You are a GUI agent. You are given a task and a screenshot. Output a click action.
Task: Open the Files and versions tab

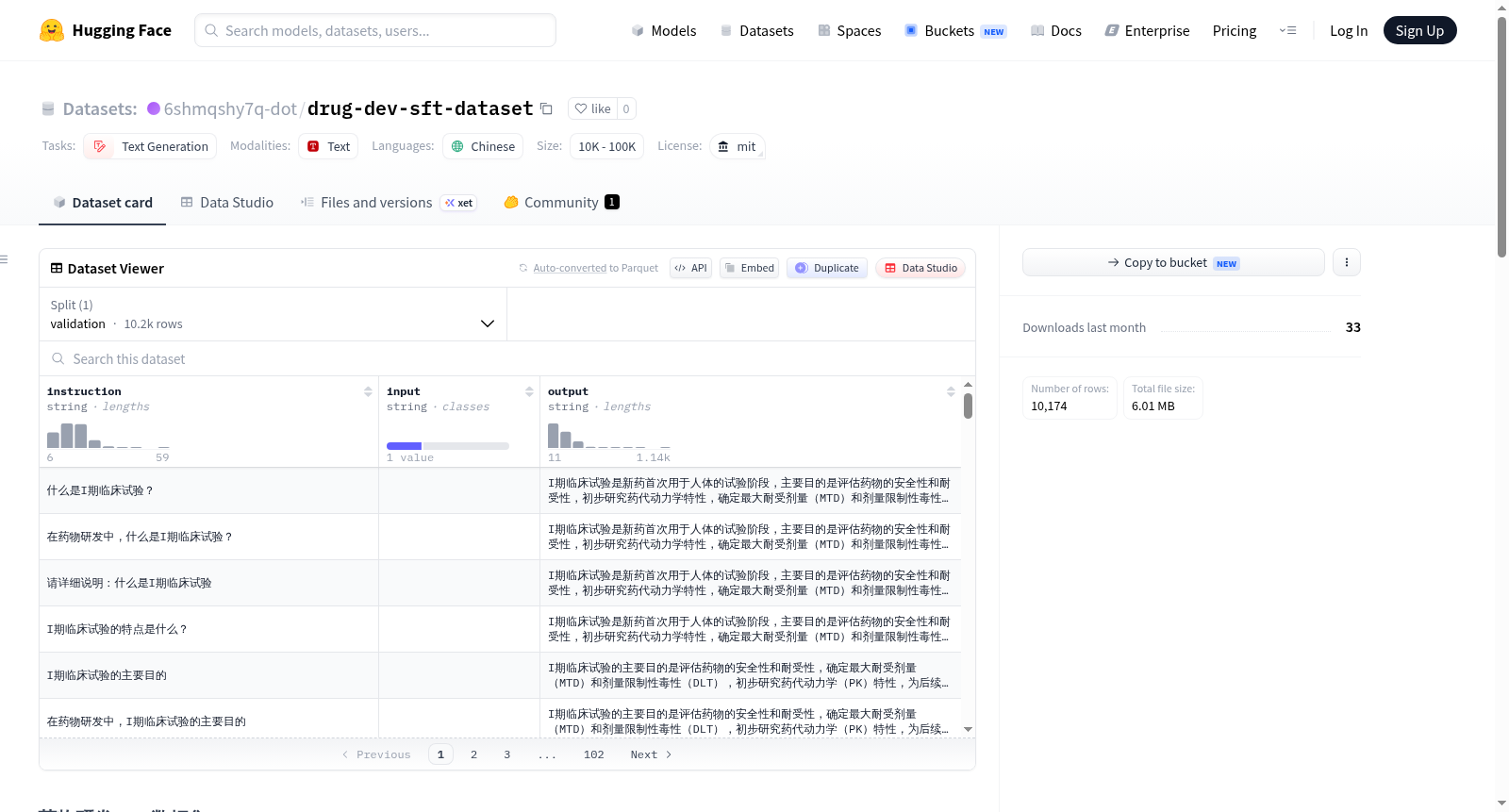tap(389, 203)
